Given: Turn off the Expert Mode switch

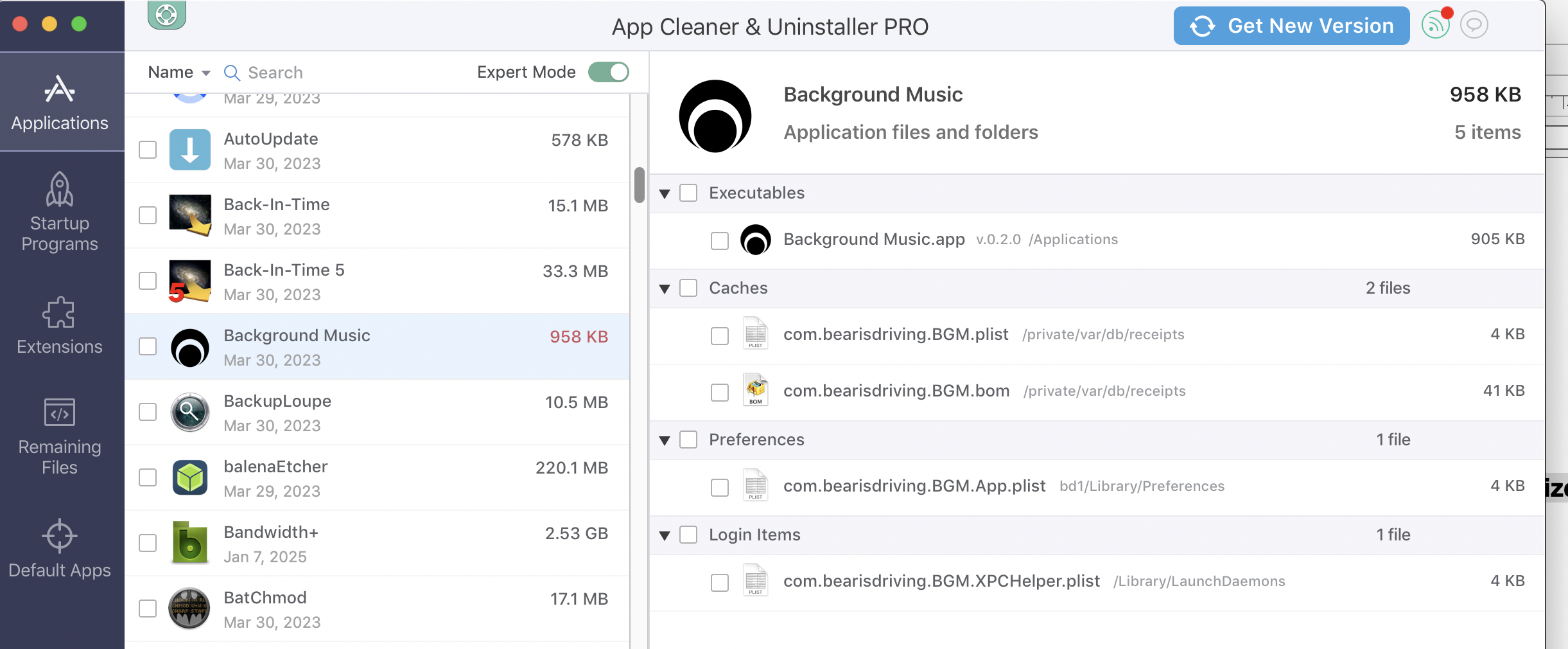Looking at the screenshot, I should click(x=608, y=72).
